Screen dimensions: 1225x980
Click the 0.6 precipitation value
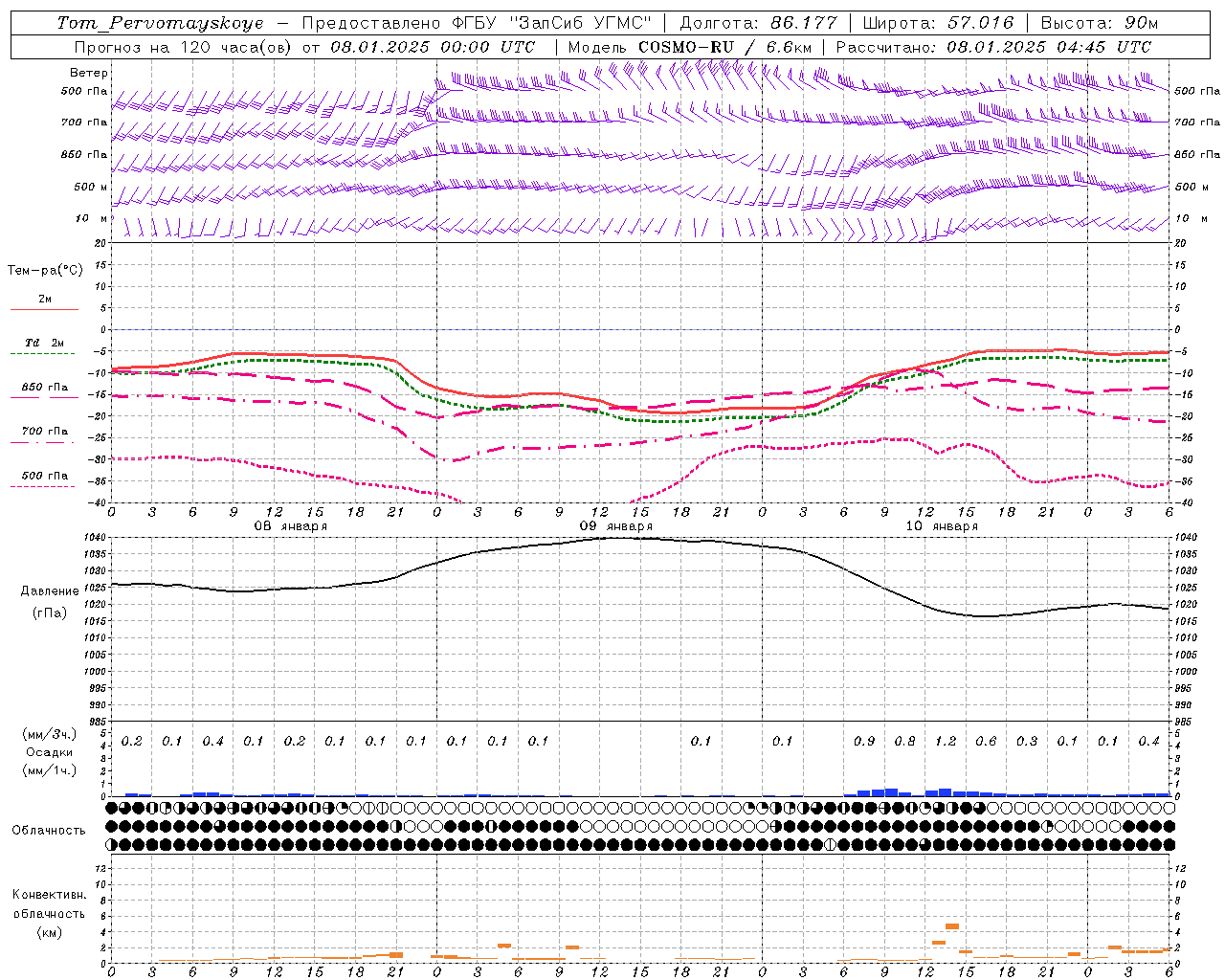(986, 742)
